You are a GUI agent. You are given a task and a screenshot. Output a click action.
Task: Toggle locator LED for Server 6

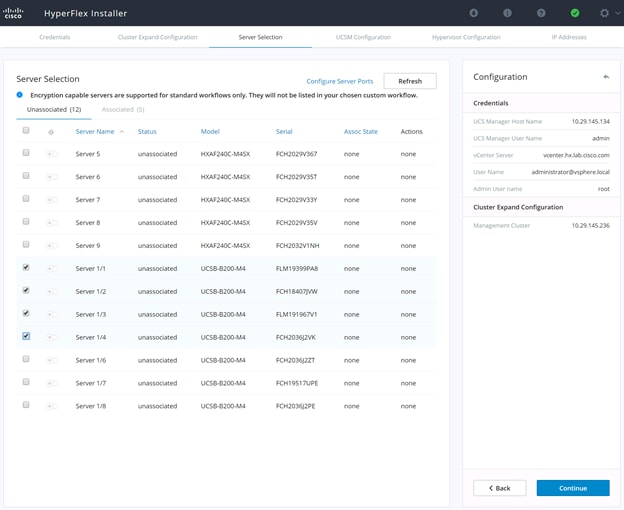click(x=52, y=177)
